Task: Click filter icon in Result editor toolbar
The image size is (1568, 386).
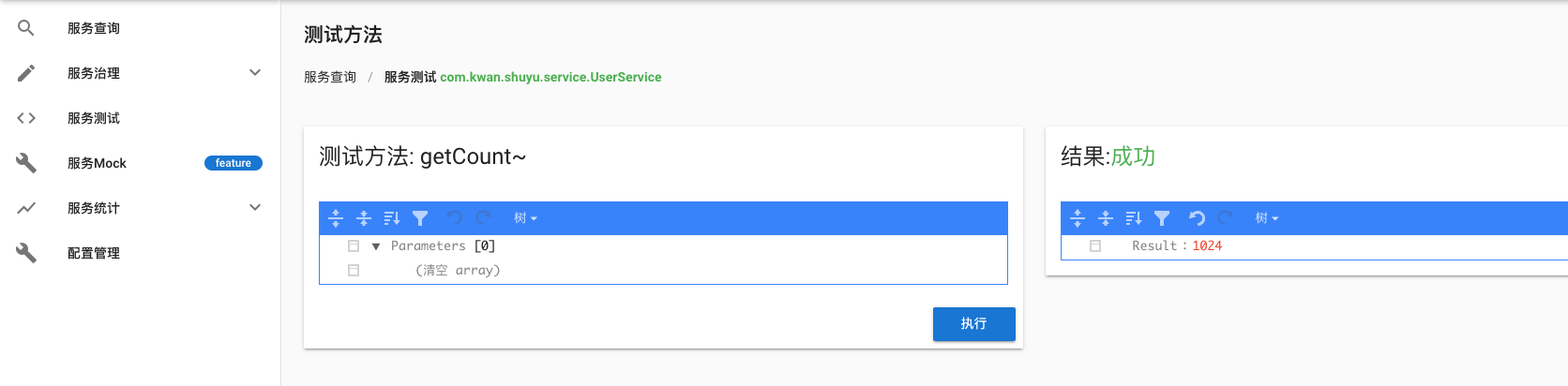Action: (1162, 218)
